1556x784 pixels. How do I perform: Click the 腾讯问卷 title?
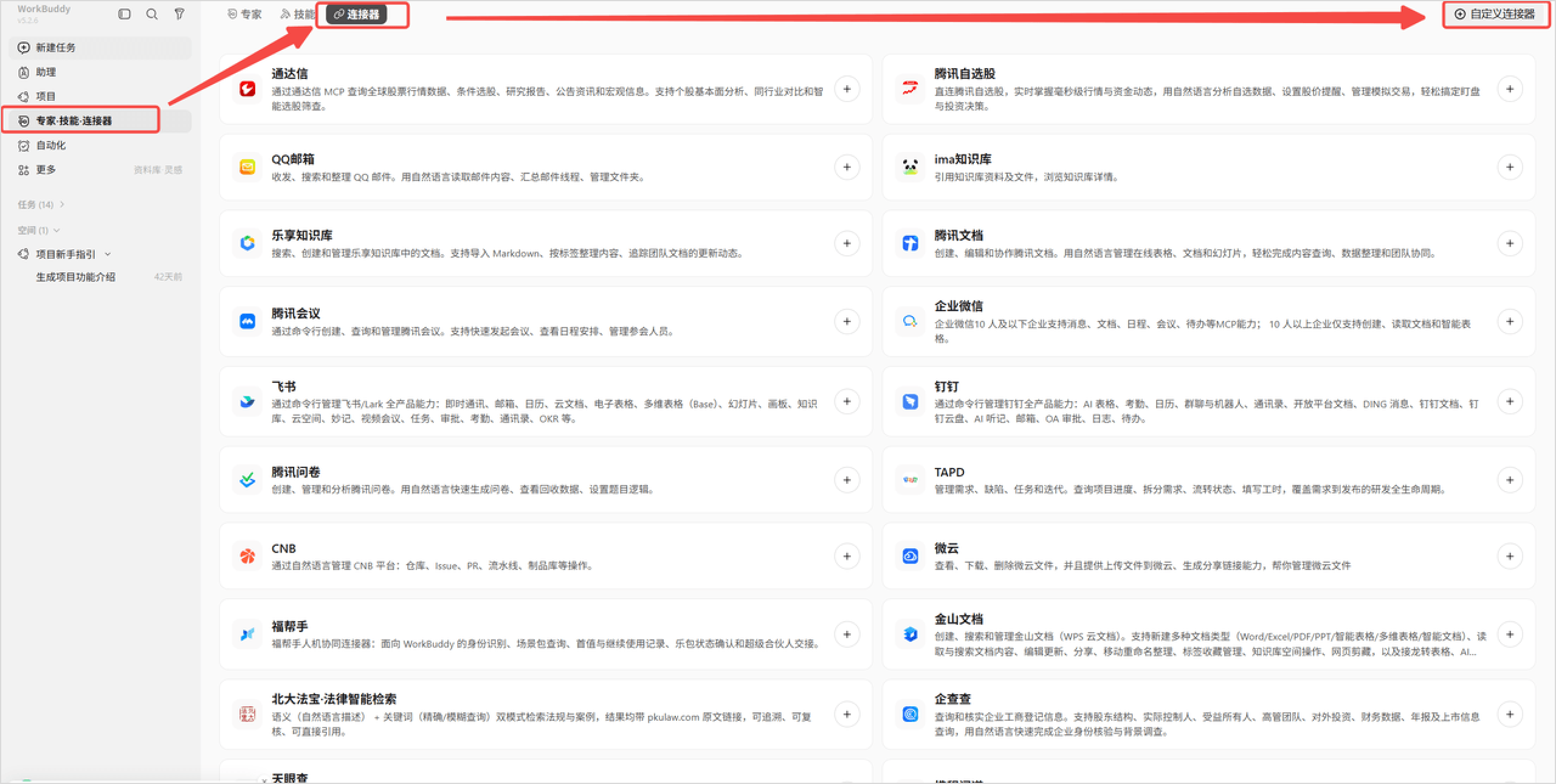point(295,472)
